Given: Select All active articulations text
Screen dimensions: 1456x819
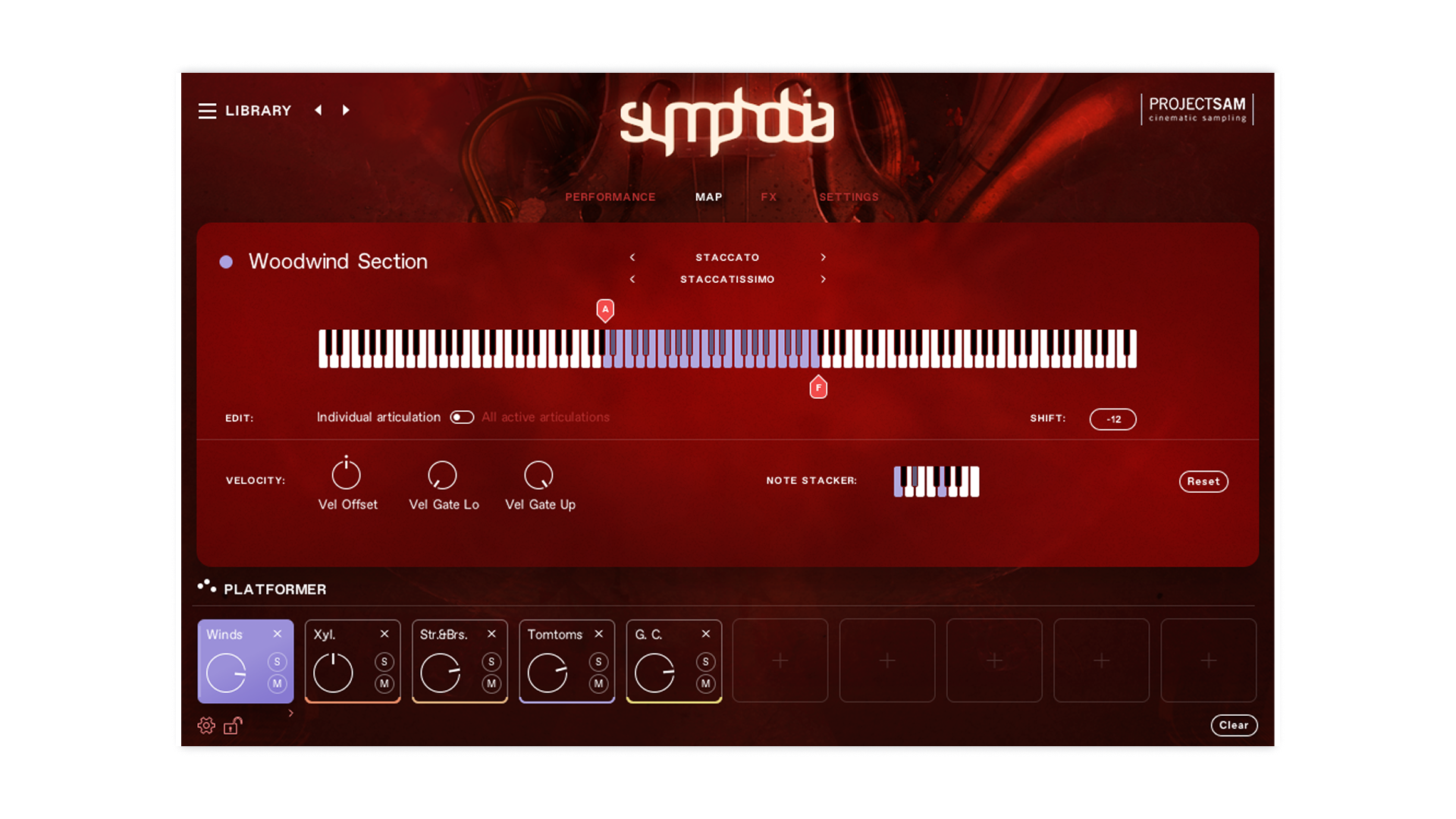Looking at the screenshot, I should point(545,418).
